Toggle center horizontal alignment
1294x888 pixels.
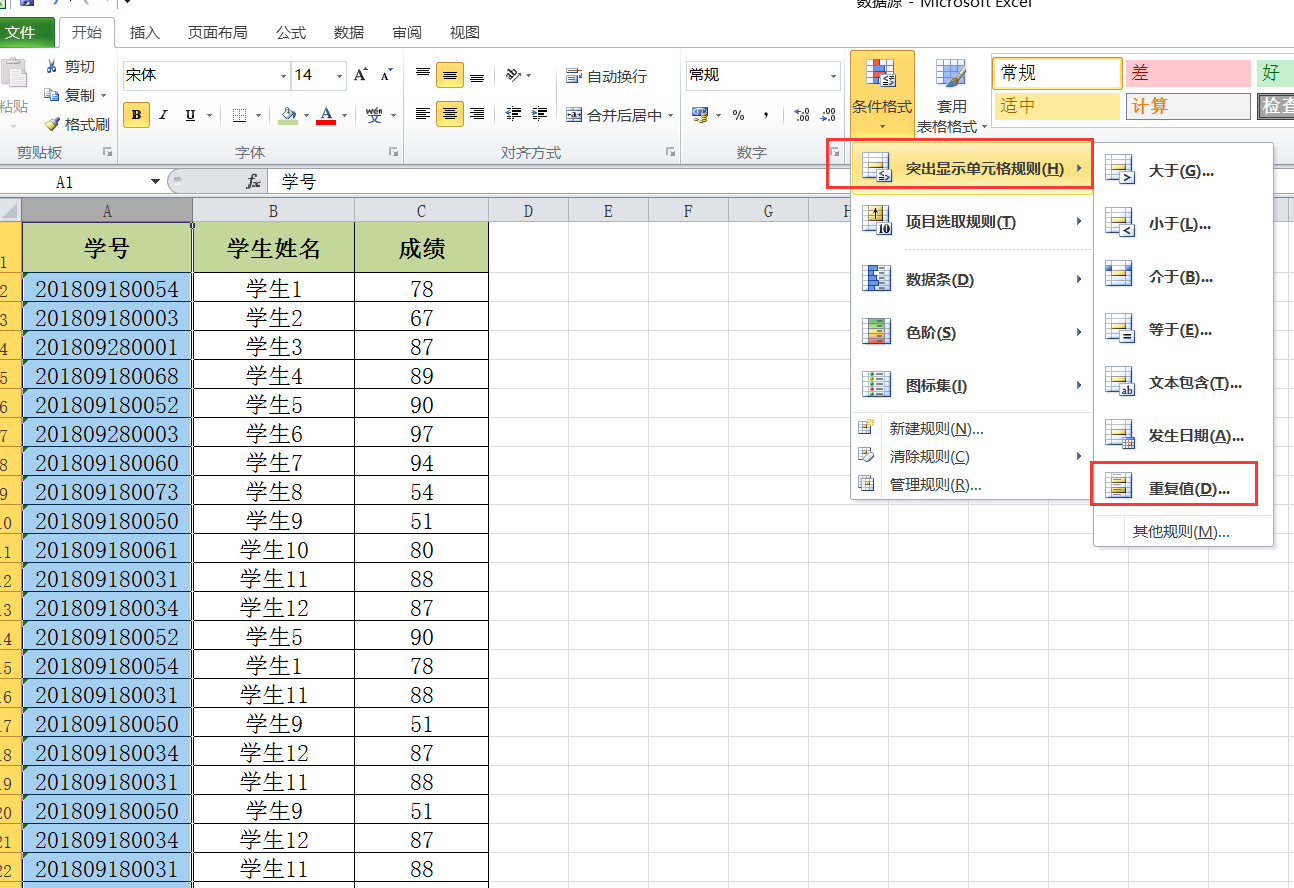450,115
